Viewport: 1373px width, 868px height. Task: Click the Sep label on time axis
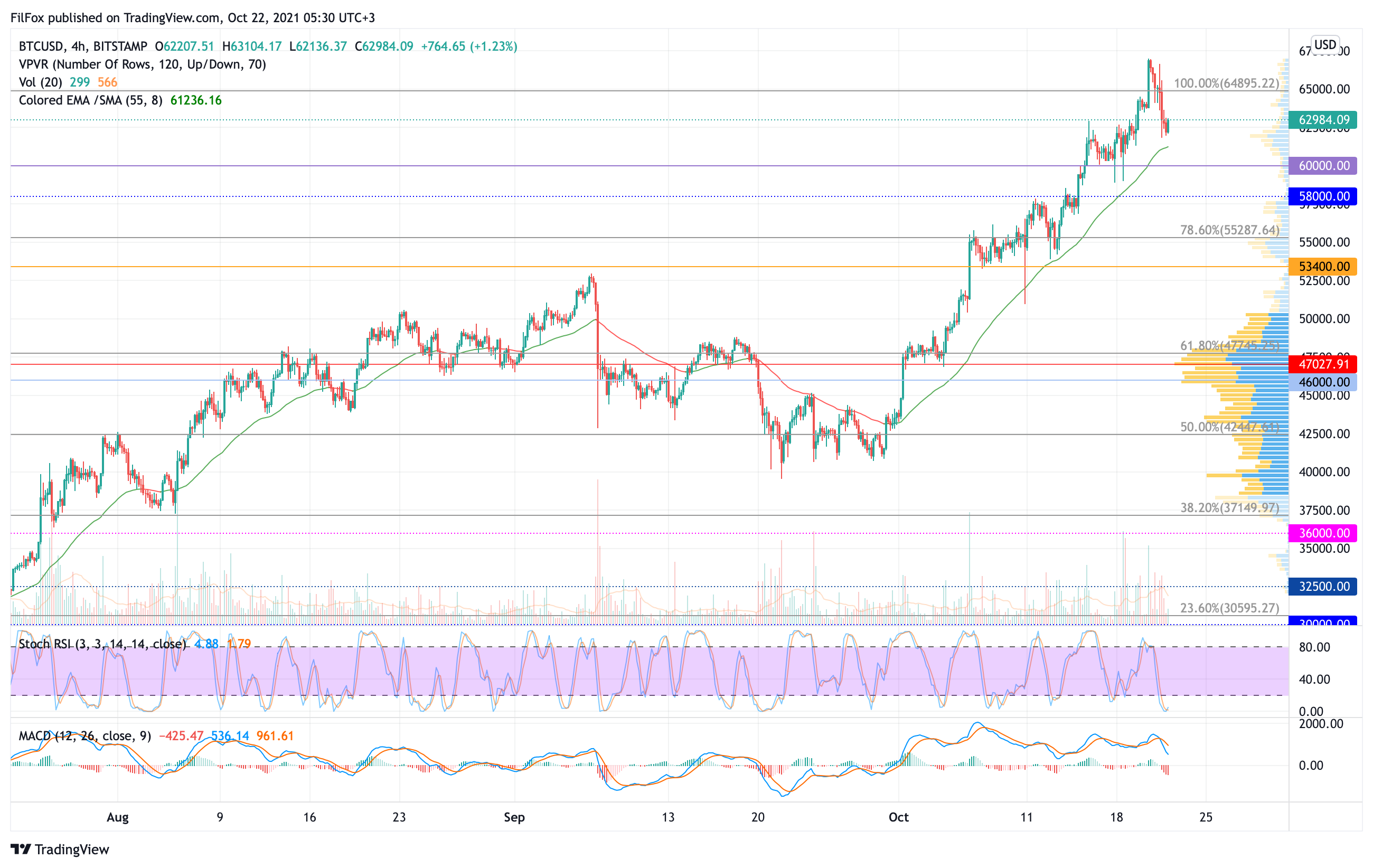point(514,817)
